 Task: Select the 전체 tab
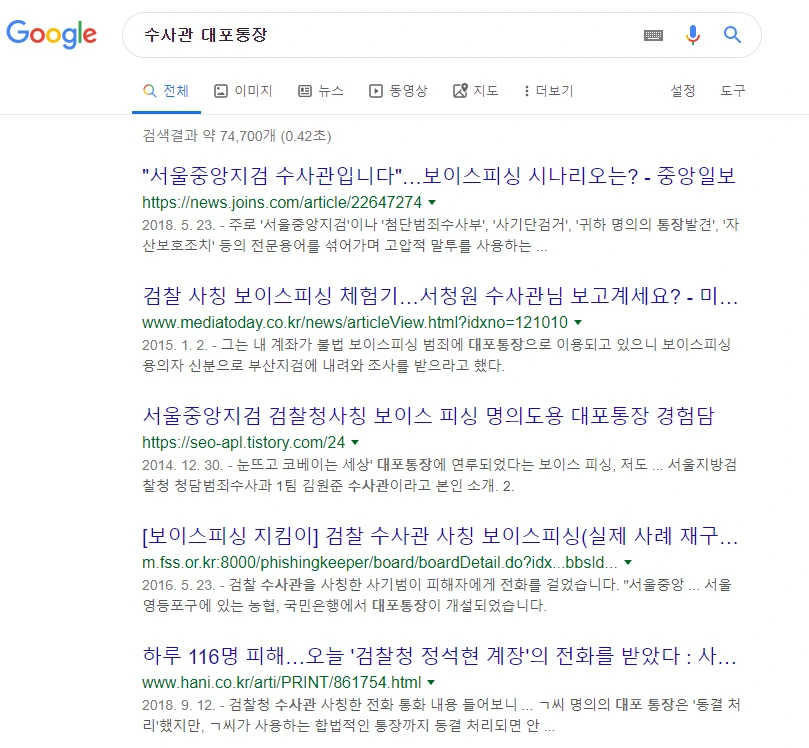(166, 91)
